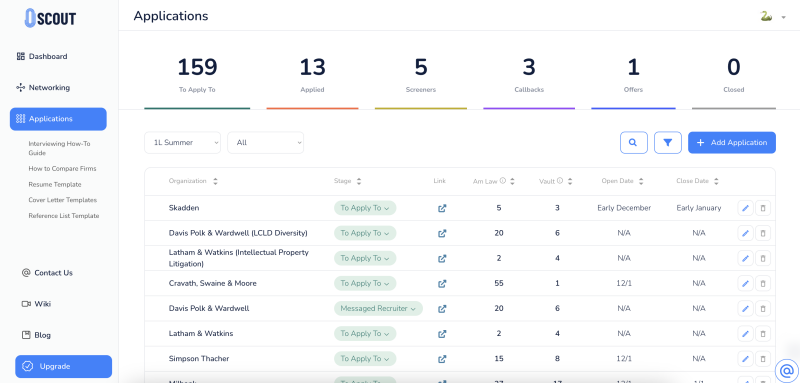The image size is (800, 383).
Task: Show Am Law info tooltip icon
Action: tap(503, 181)
